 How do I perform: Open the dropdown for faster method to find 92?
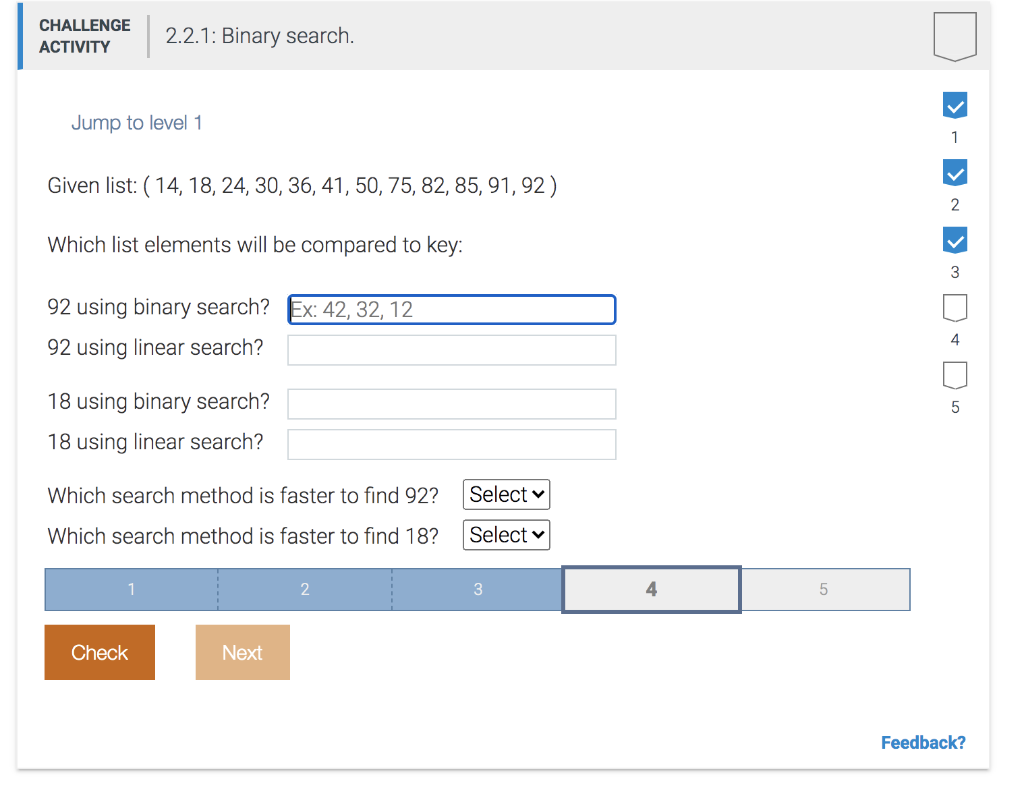click(506, 494)
